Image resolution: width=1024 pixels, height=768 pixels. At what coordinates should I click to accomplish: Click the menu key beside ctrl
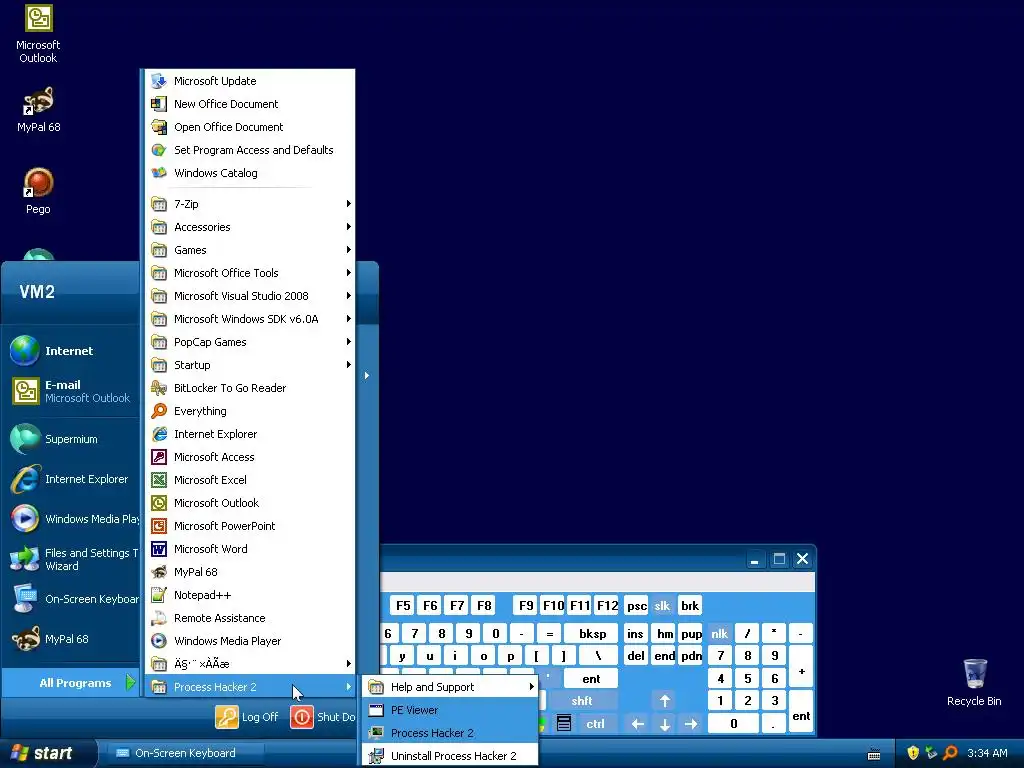[564, 724]
